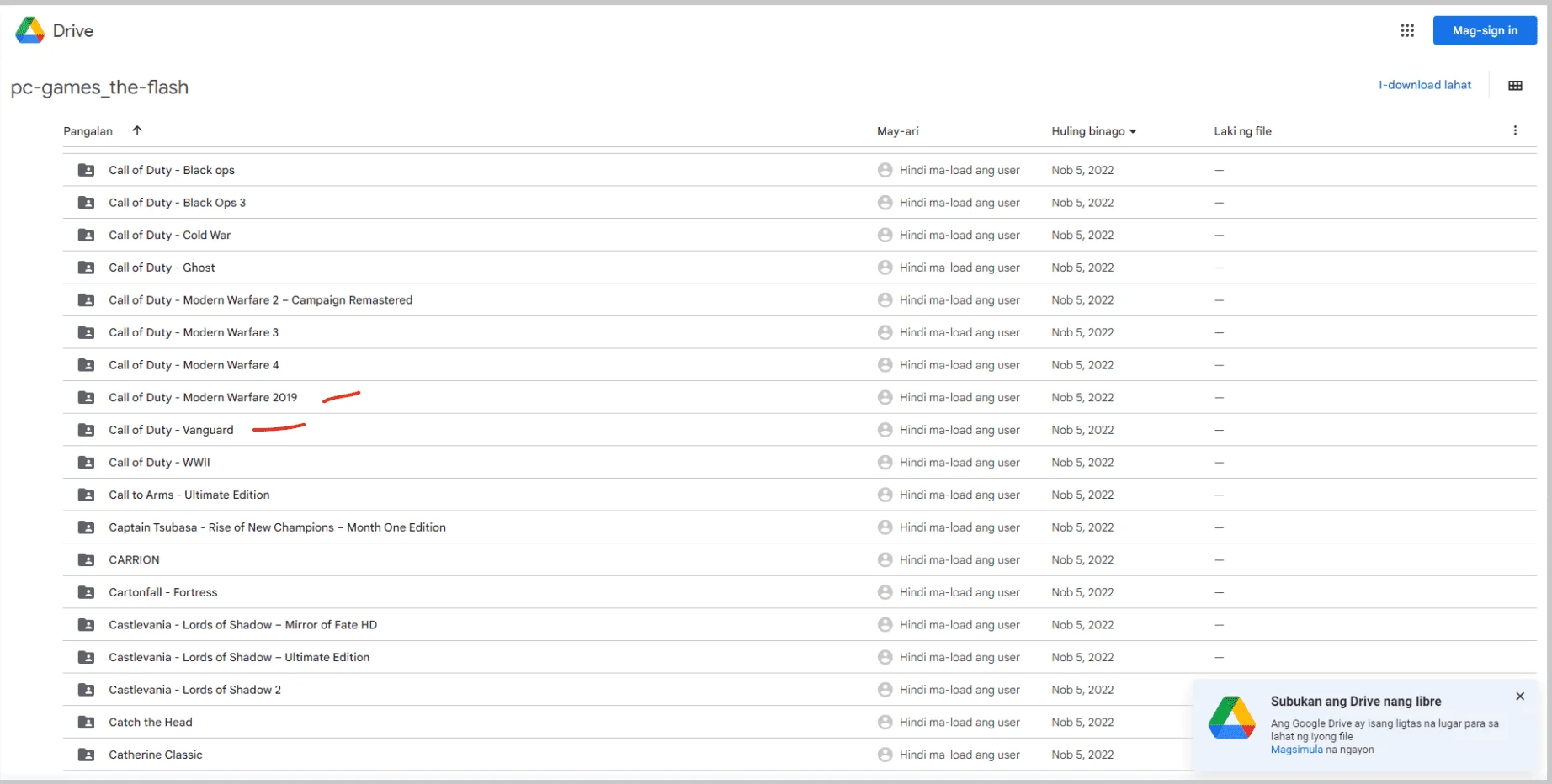Click folder icon for Cartonfall - Fortress
This screenshot has height=784, width=1552.
point(86,592)
